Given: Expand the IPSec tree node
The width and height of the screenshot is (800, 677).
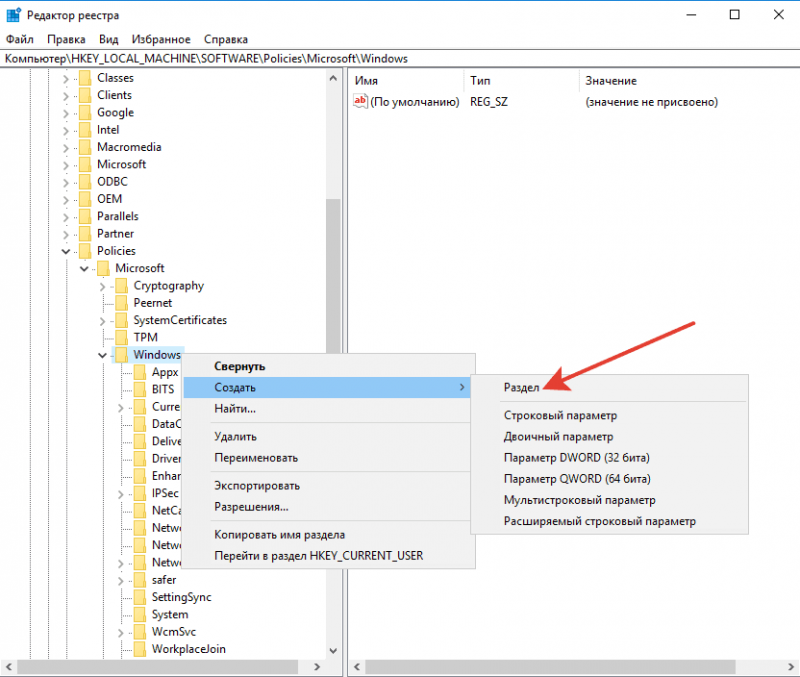Looking at the screenshot, I should tap(121, 494).
